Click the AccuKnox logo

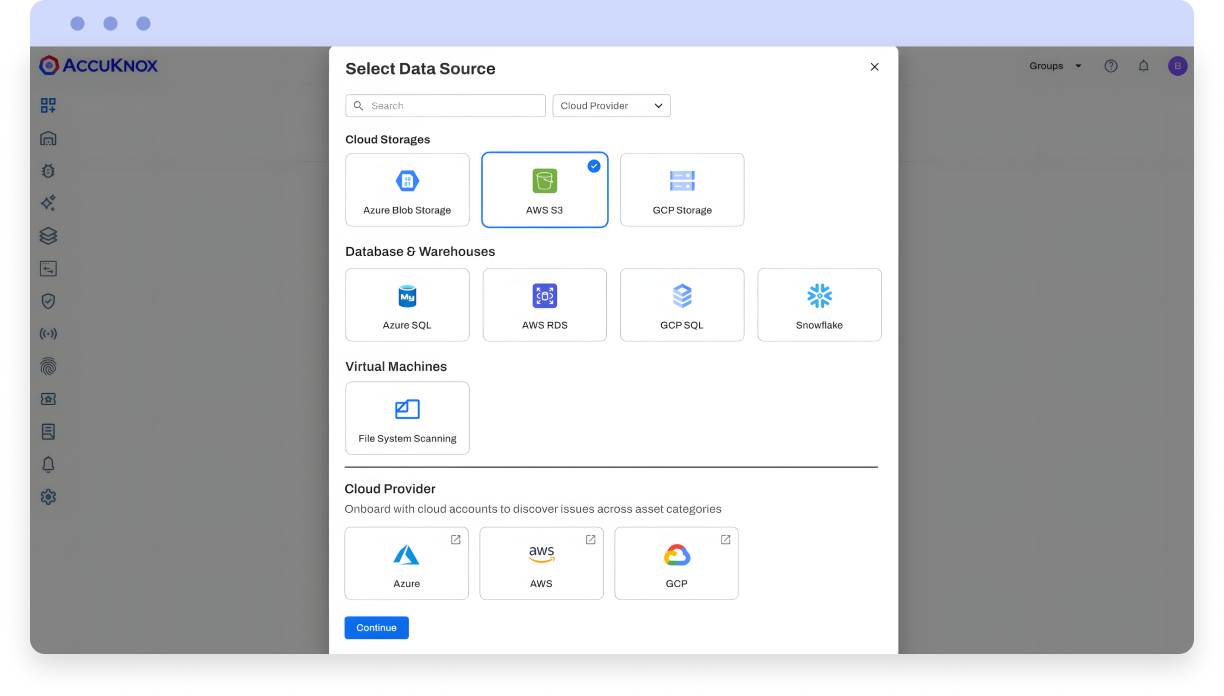click(x=99, y=66)
